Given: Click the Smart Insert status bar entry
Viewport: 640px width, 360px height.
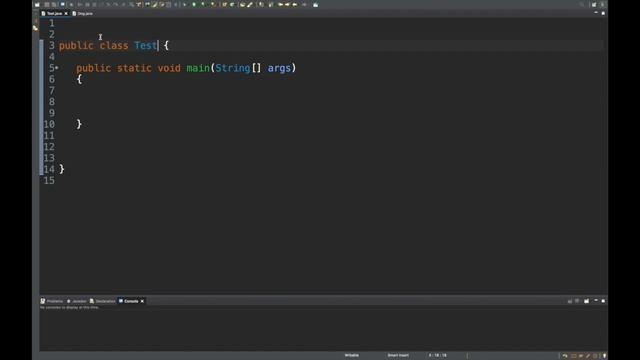Looking at the screenshot, I should pos(398,355).
